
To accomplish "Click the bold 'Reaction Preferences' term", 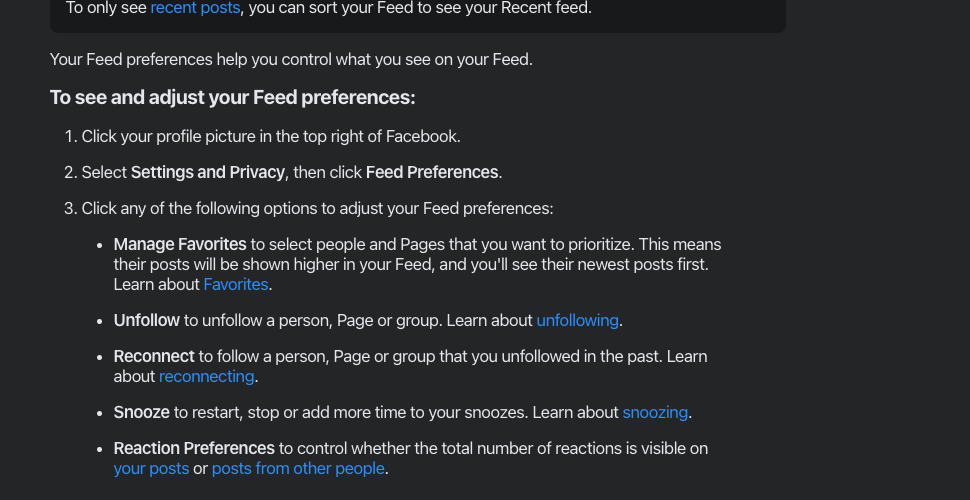I will pyautogui.click(x=194, y=448).
